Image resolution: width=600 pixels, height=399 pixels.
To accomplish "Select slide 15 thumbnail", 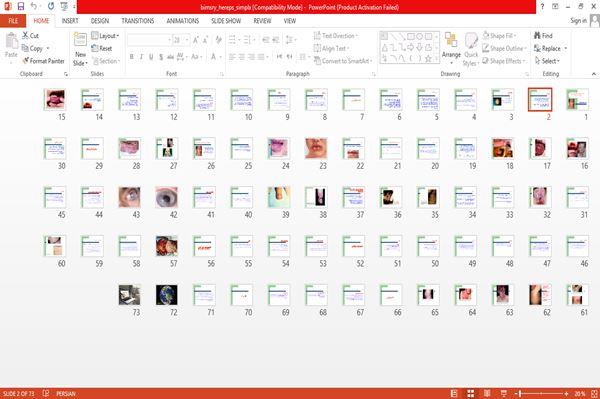I will tap(55, 99).
